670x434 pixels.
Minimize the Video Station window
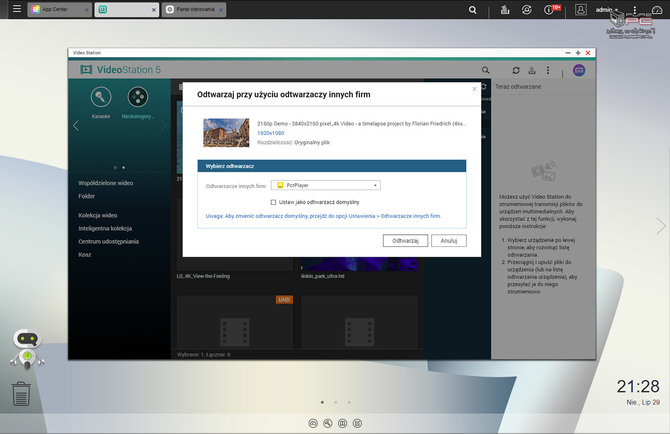coord(568,53)
